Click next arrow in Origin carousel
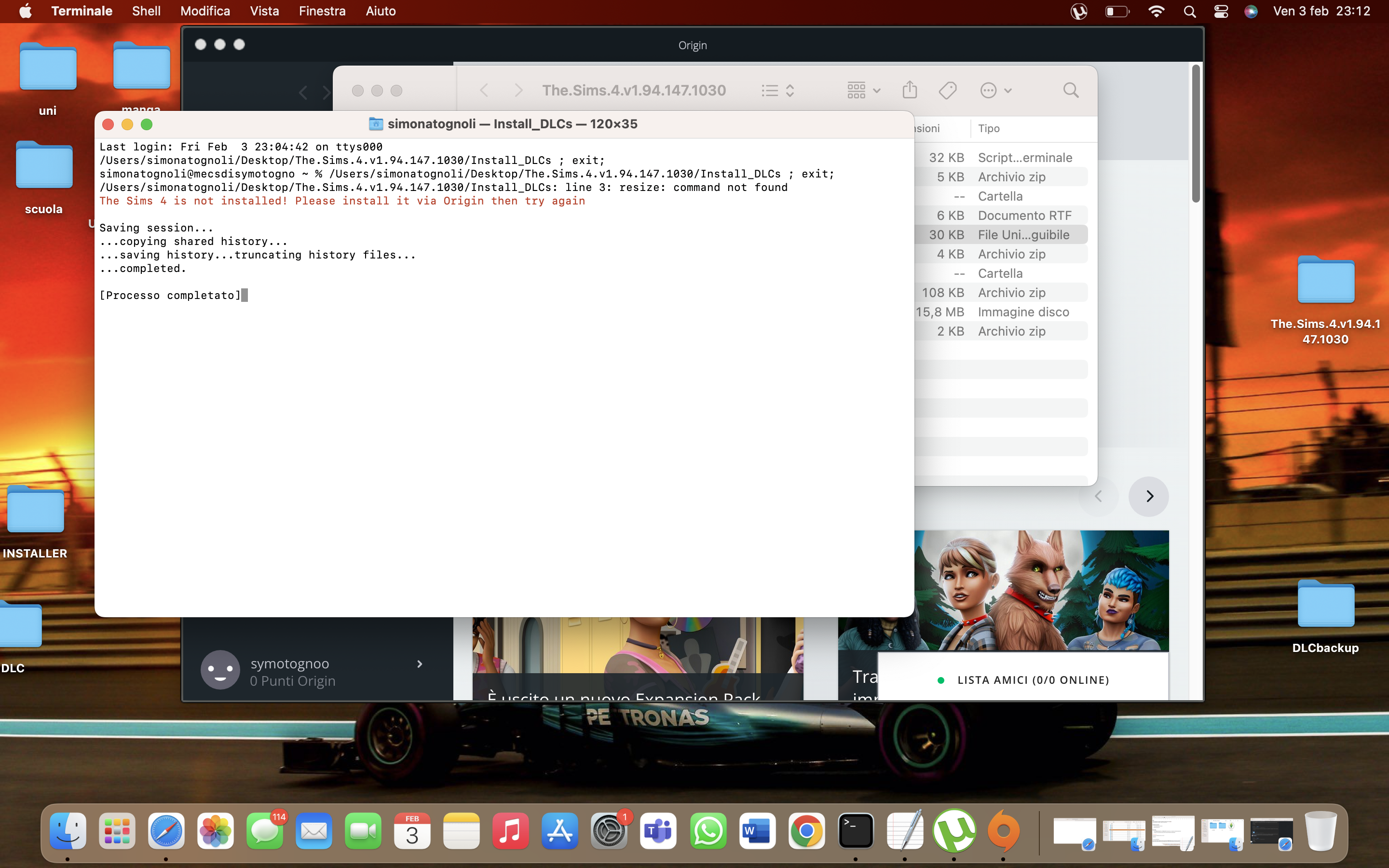Screen dimensions: 1389x868 (1149, 496)
